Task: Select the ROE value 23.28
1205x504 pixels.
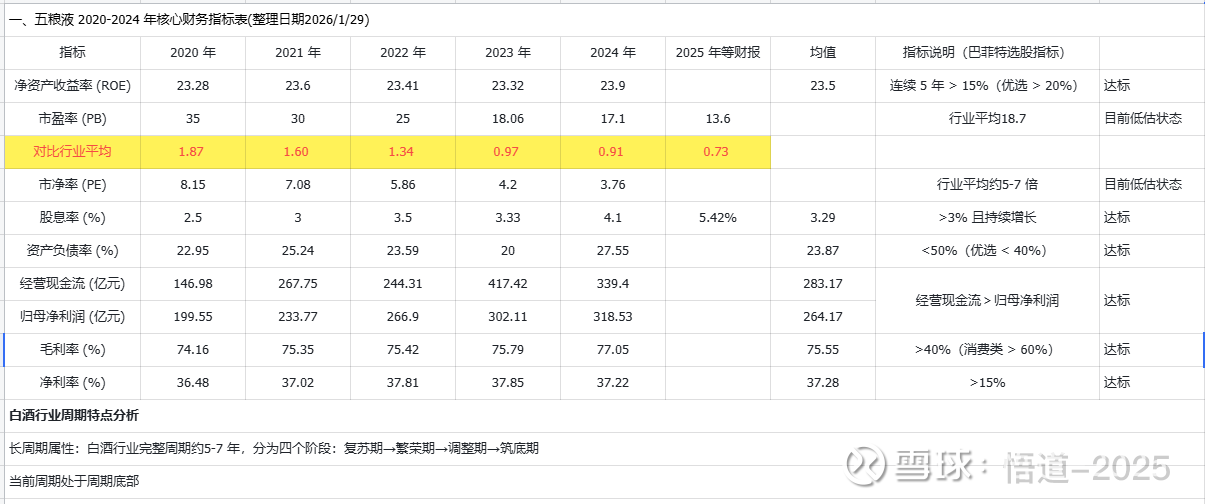Action: 193,86
